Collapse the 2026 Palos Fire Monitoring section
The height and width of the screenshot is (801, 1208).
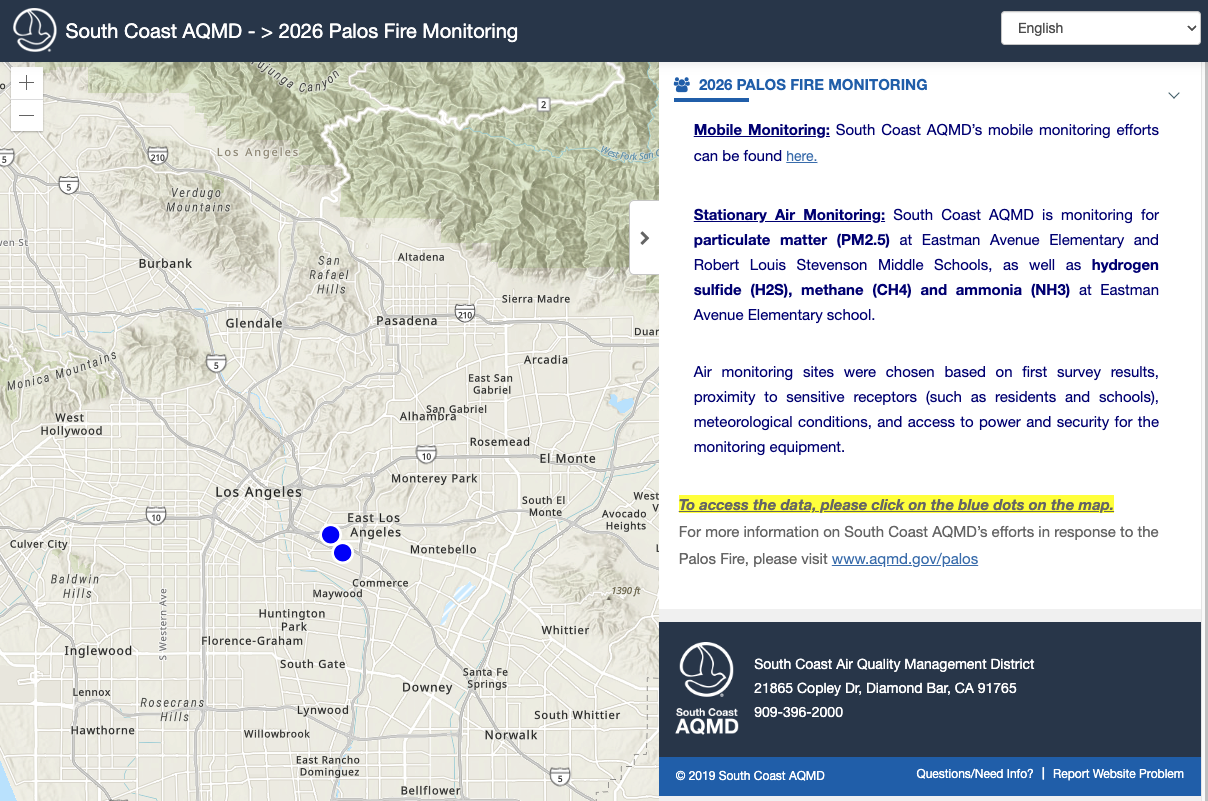pos(1174,95)
